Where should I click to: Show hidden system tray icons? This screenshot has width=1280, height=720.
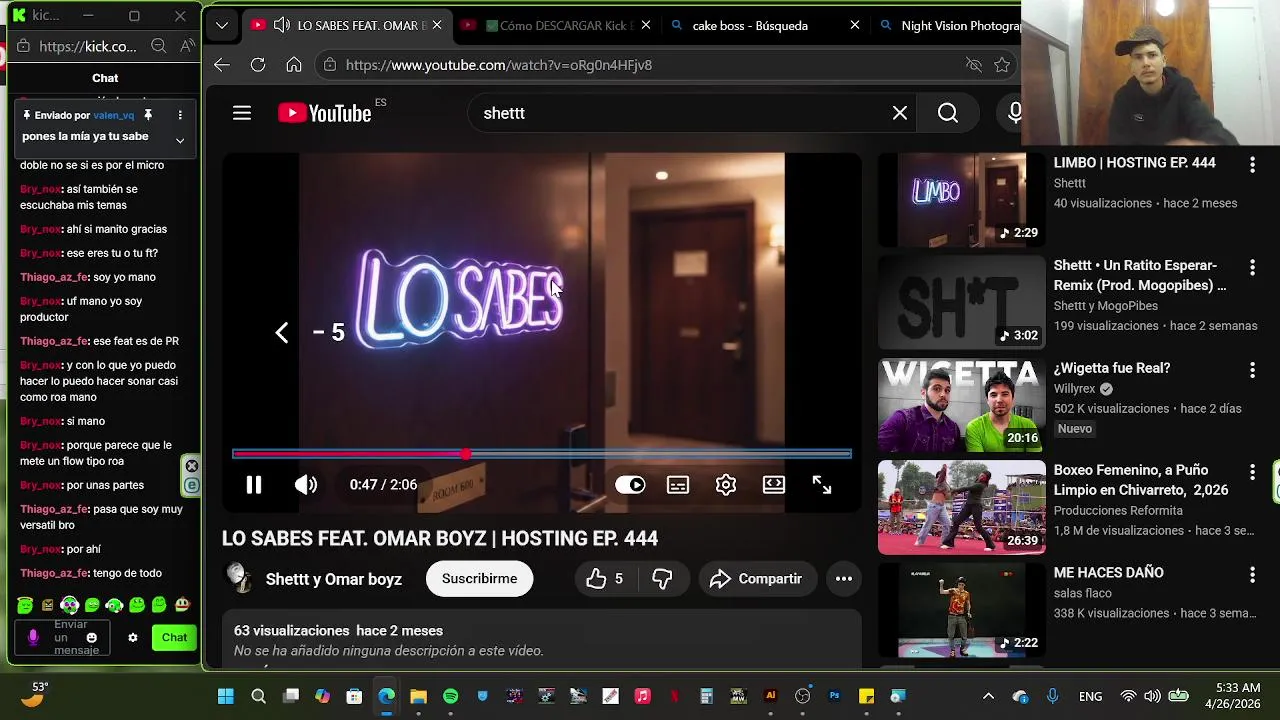pos(988,696)
